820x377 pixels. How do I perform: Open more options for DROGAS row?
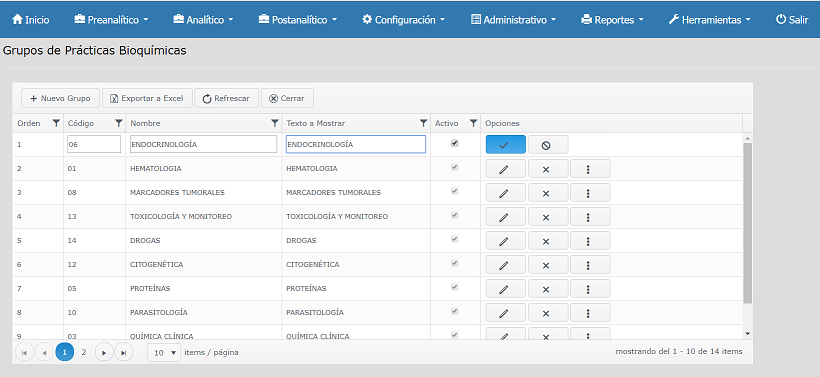click(x=590, y=241)
